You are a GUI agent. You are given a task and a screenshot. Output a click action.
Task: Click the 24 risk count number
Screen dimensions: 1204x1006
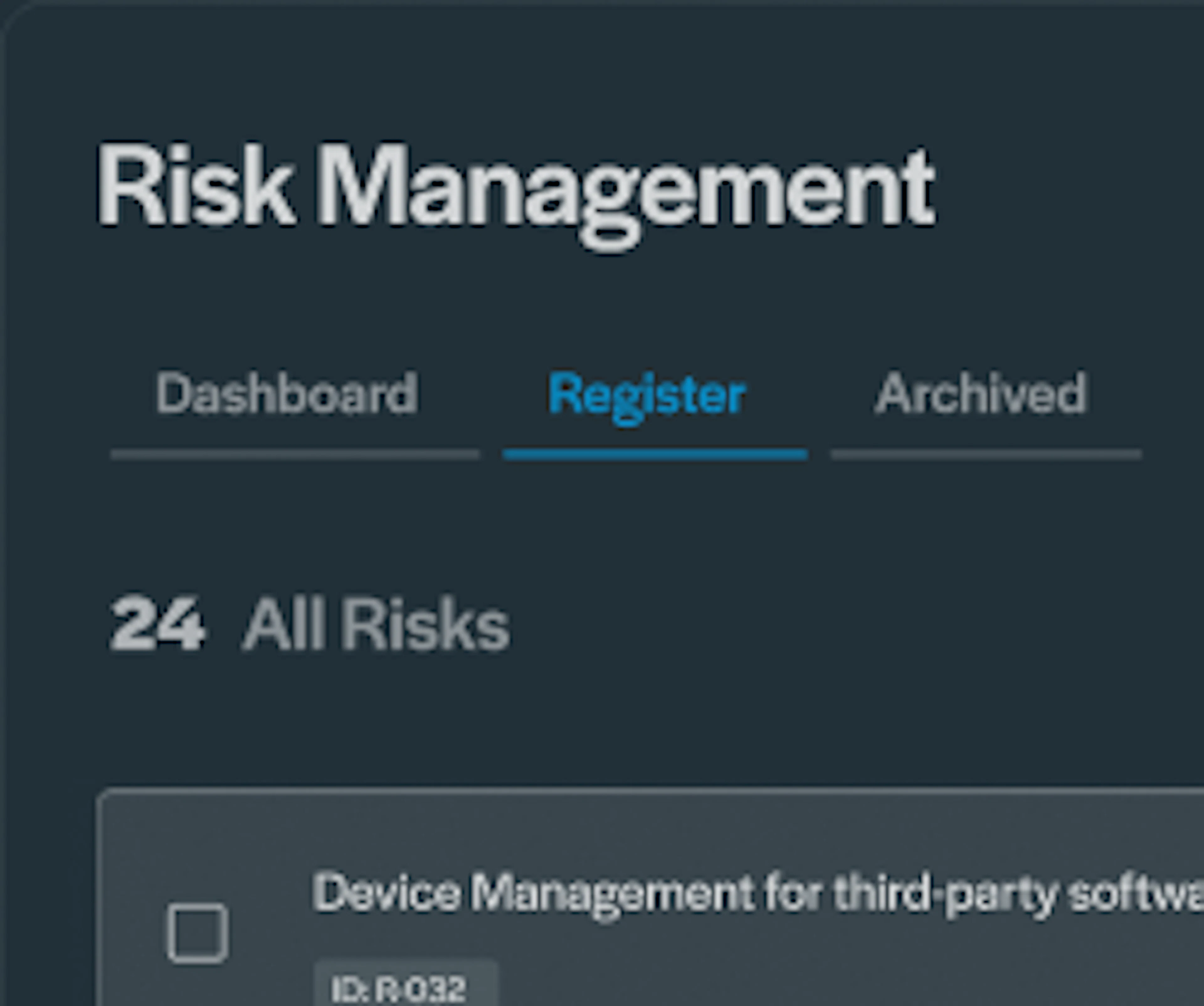156,624
